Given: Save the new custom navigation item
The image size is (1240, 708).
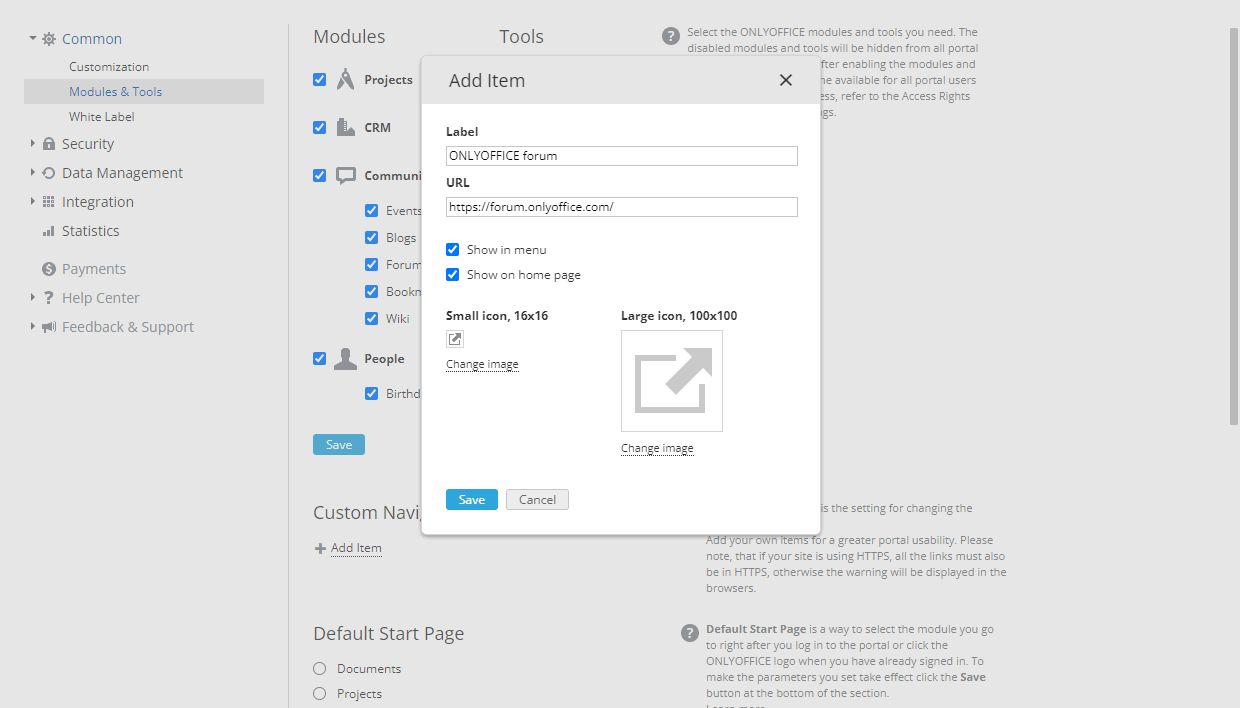Looking at the screenshot, I should (x=471, y=499).
